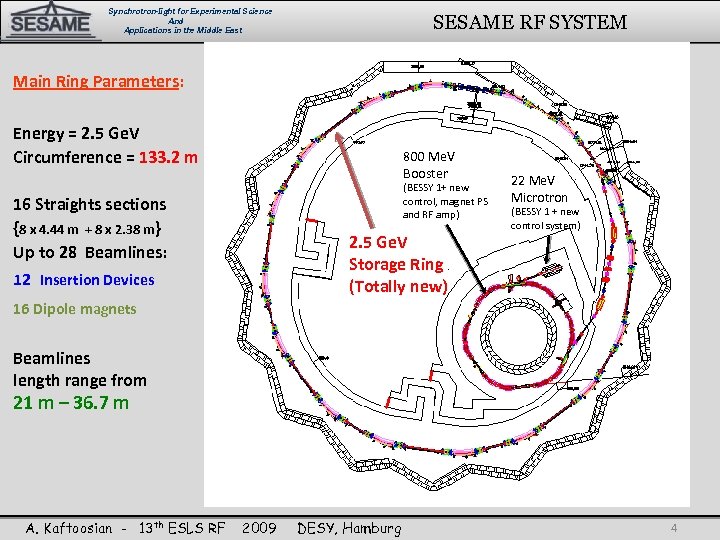This screenshot has width=720, height=540.
Task: Click the slide number 4
Action: point(674,528)
